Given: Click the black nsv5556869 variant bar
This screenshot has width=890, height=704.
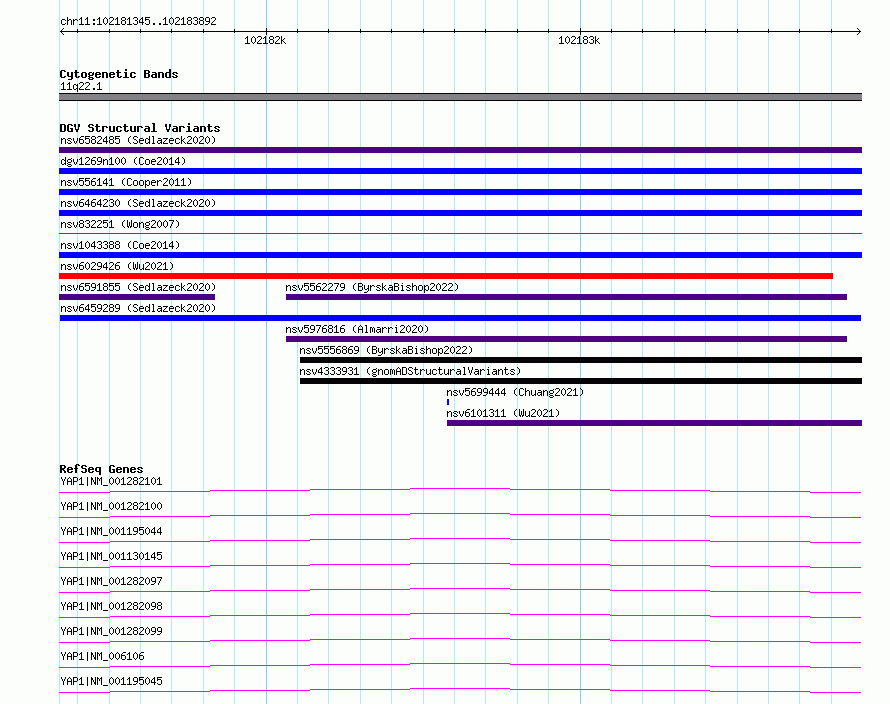Looking at the screenshot, I should tap(581, 360).
